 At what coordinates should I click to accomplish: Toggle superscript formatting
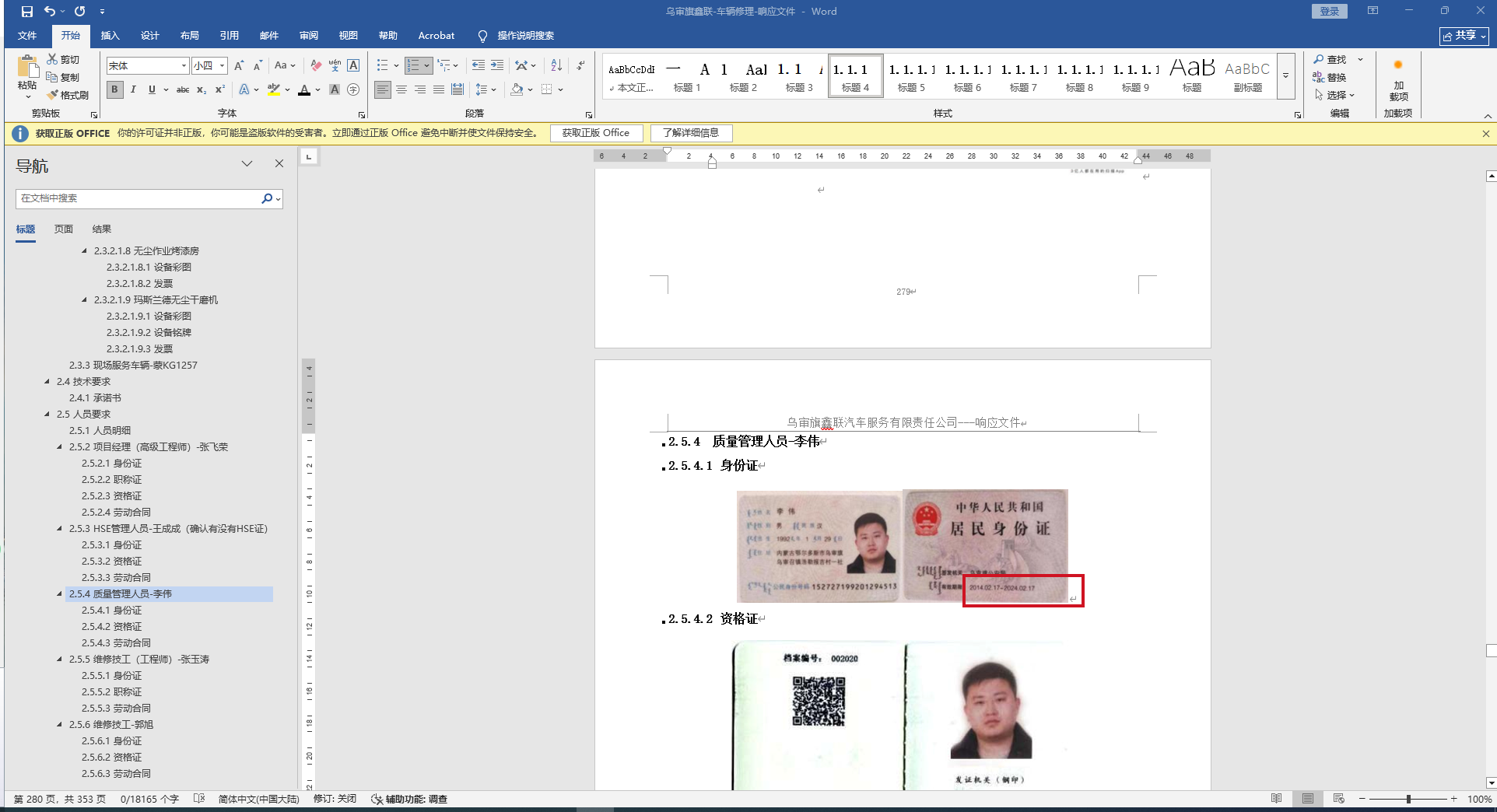[220, 90]
